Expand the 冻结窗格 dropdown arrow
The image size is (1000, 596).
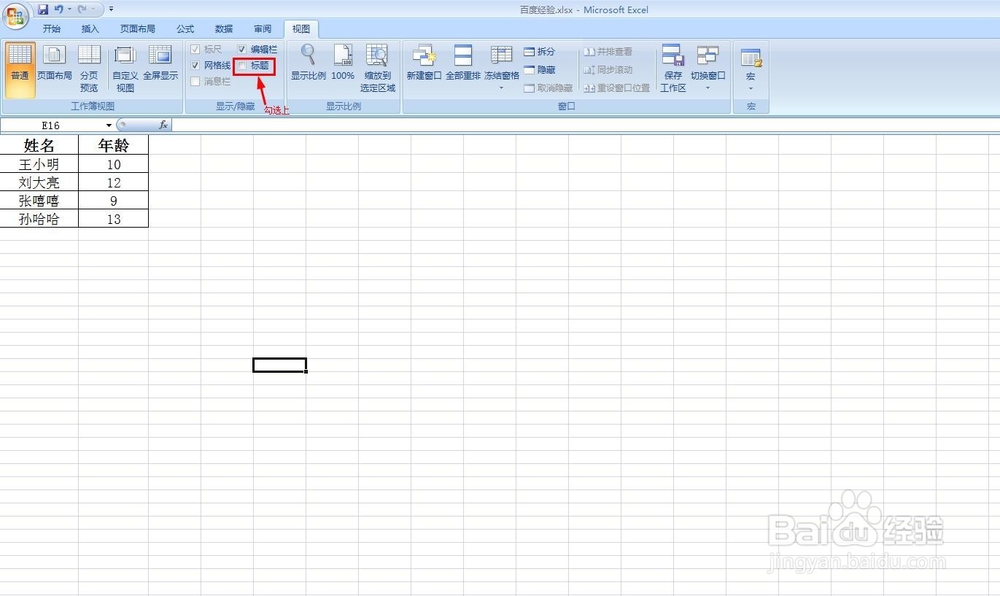501,88
